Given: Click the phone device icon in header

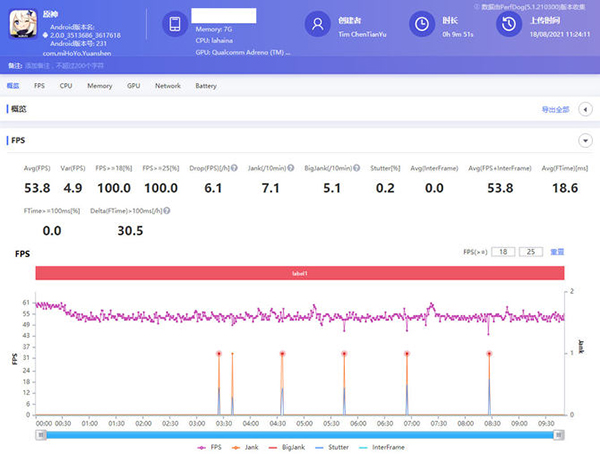Looking at the screenshot, I should 174,23.
